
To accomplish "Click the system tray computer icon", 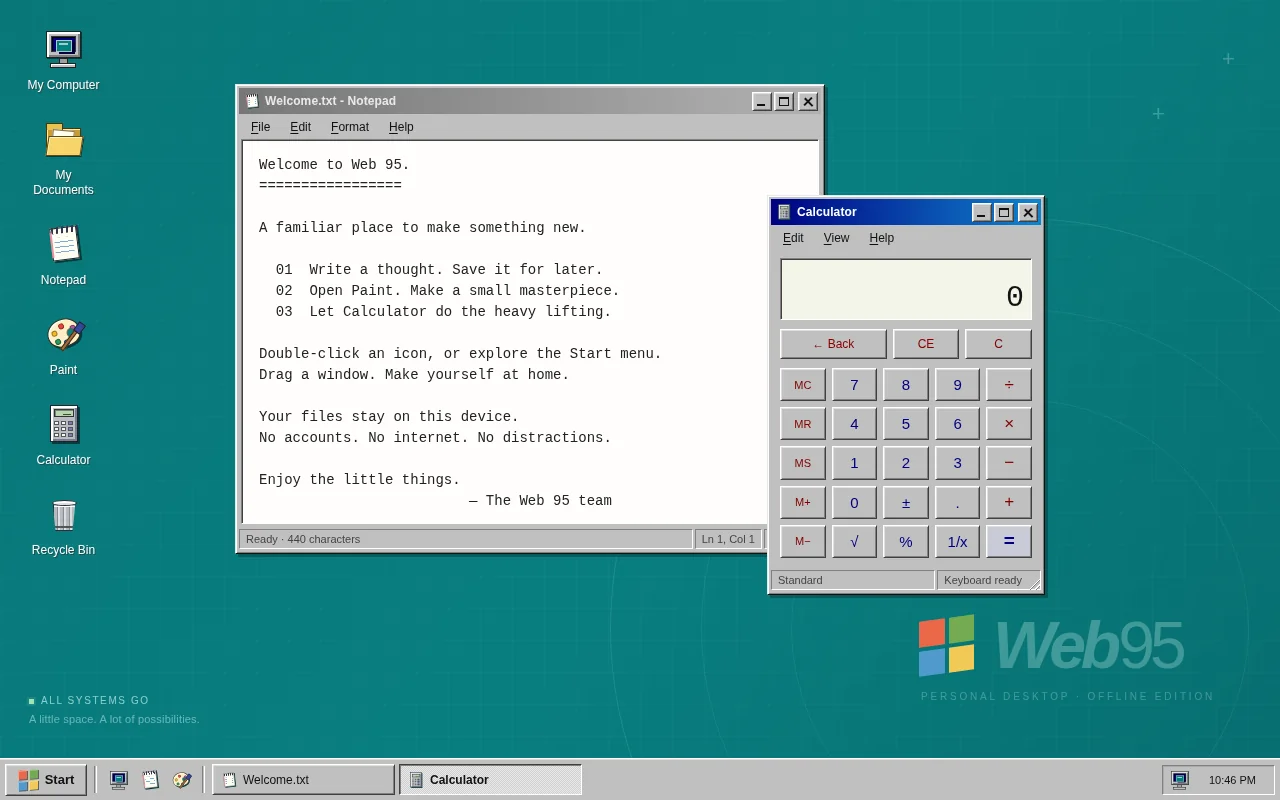I will click(1180, 780).
